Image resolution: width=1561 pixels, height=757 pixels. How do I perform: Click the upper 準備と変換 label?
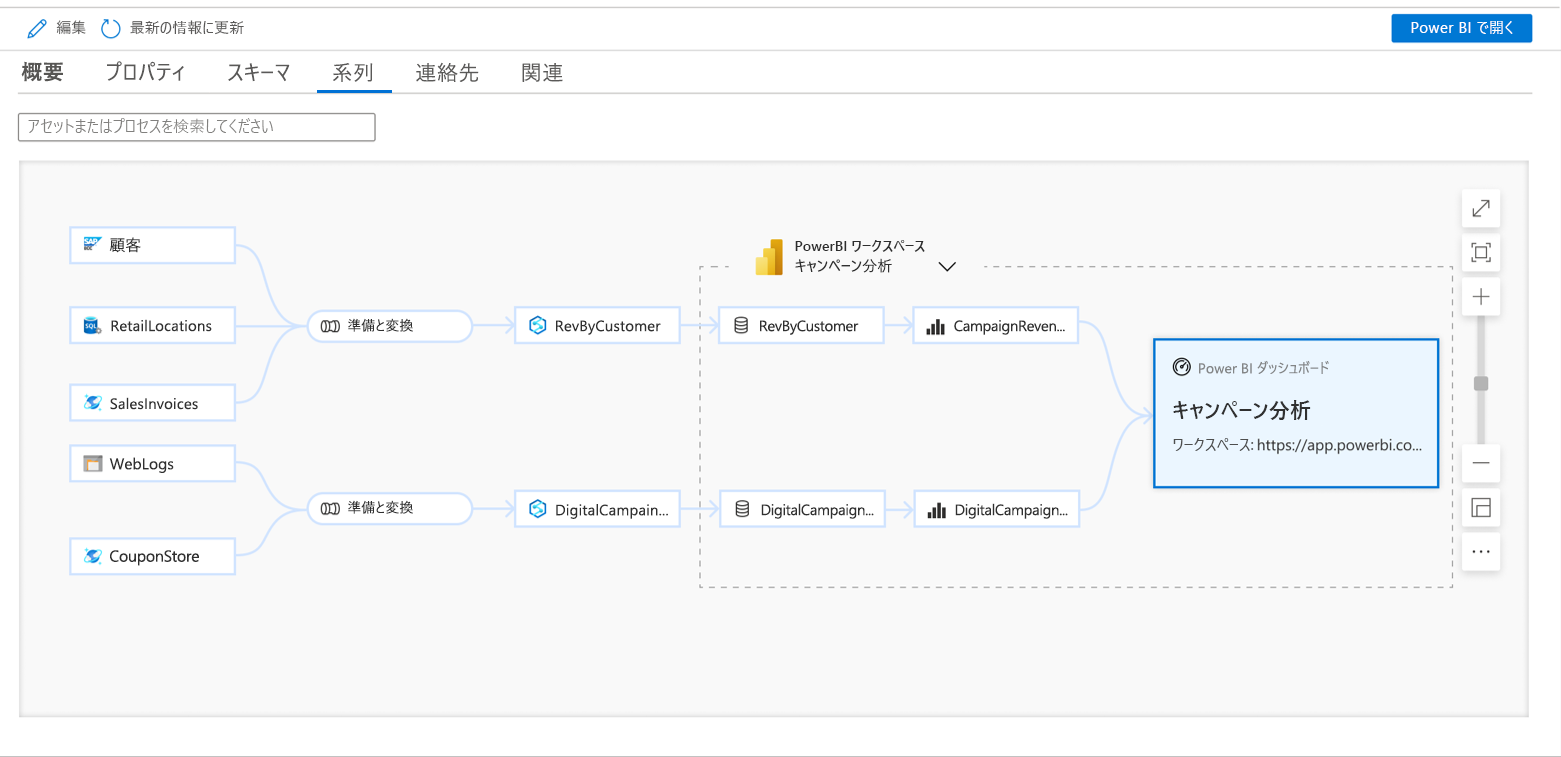click(x=381, y=326)
